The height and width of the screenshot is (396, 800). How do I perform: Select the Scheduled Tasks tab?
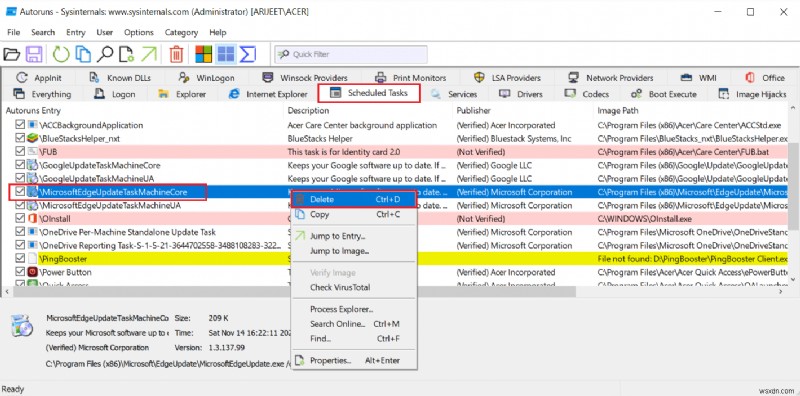tap(369, 93)
